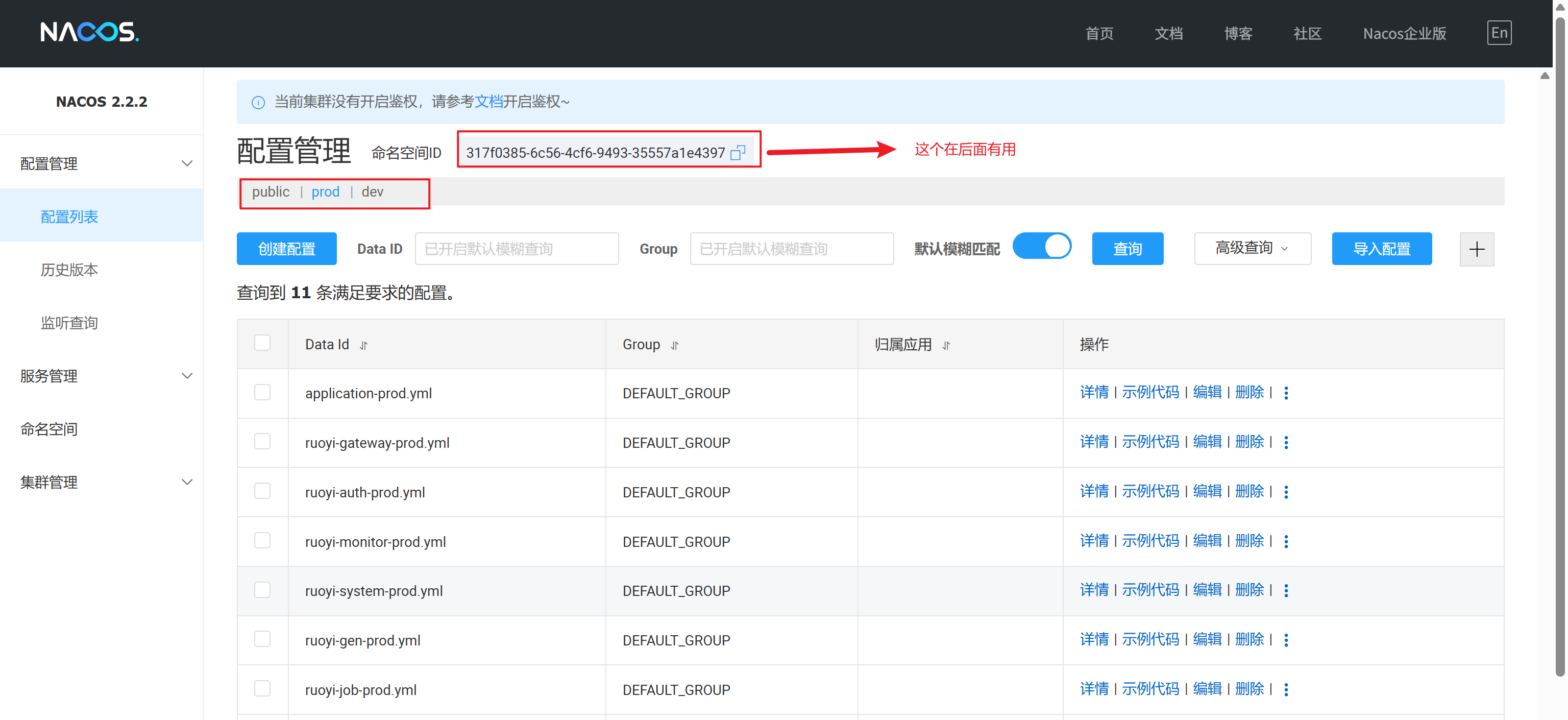Check the select-all header checkbox
The width and height of the screenshot is (1568, 720).
point(262,343)
